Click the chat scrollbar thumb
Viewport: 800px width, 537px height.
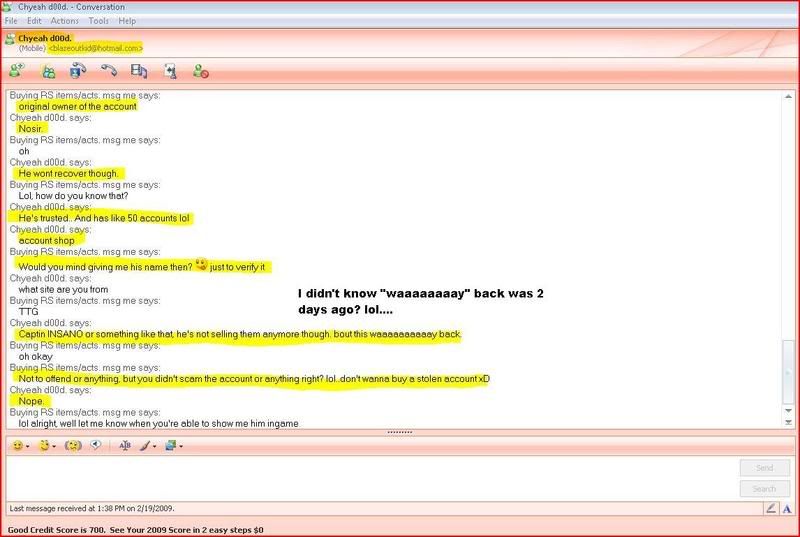click(x=788, y=372)
